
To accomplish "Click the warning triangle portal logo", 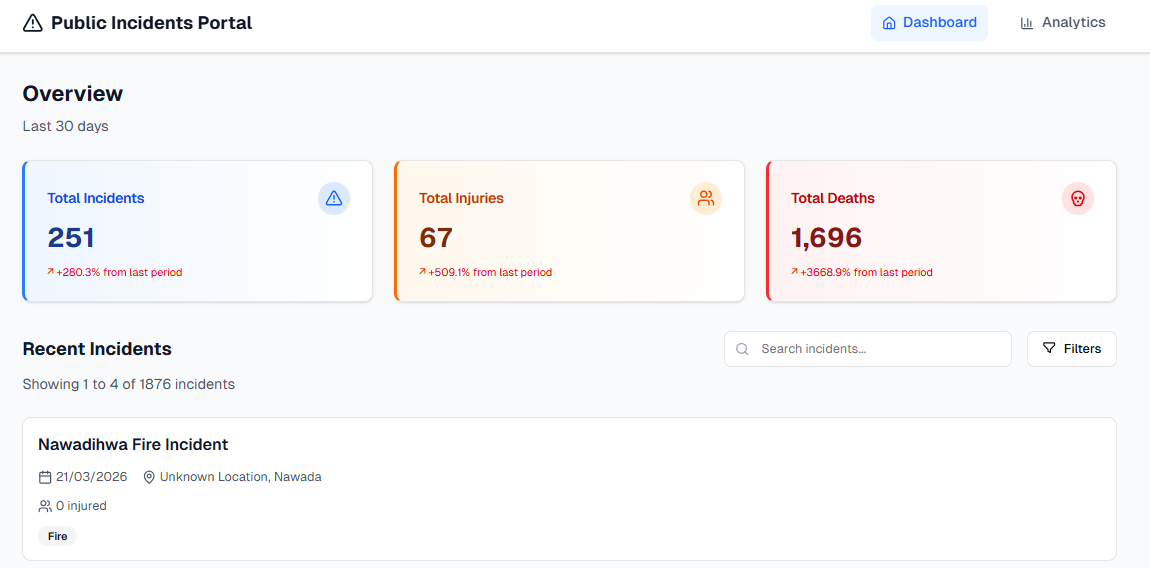I will 33,23.
